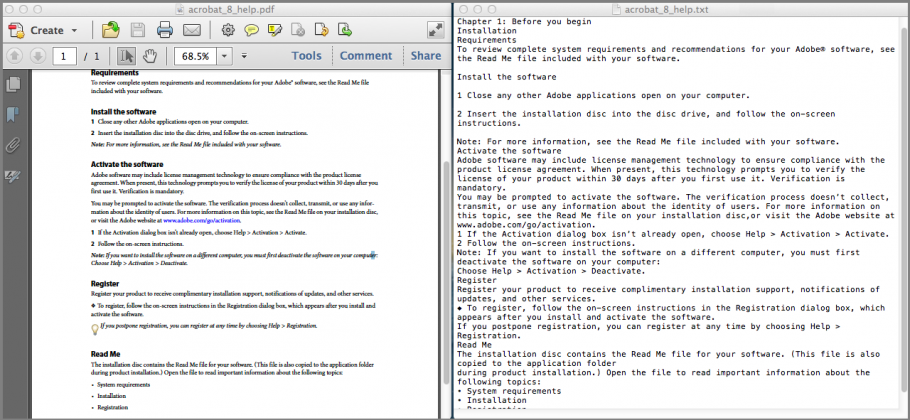Viewport: 910px width, 420px height.
Task: Click the 'Register' heading in PDF
Action: pos(105,284)
